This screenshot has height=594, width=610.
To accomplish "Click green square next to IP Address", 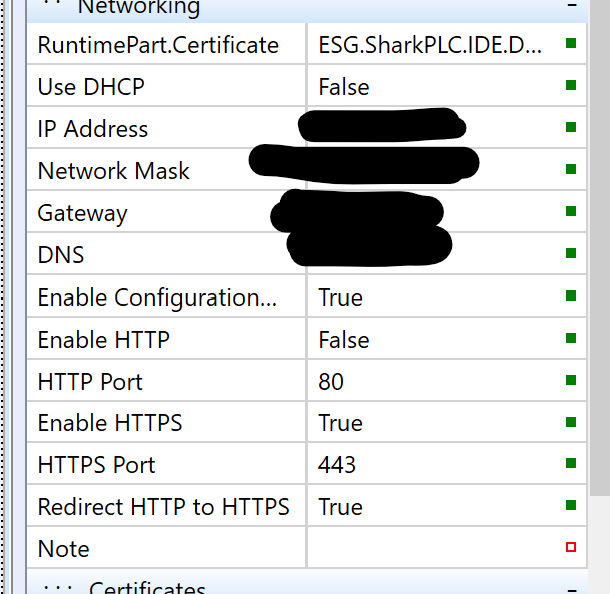I will point(571,128).
